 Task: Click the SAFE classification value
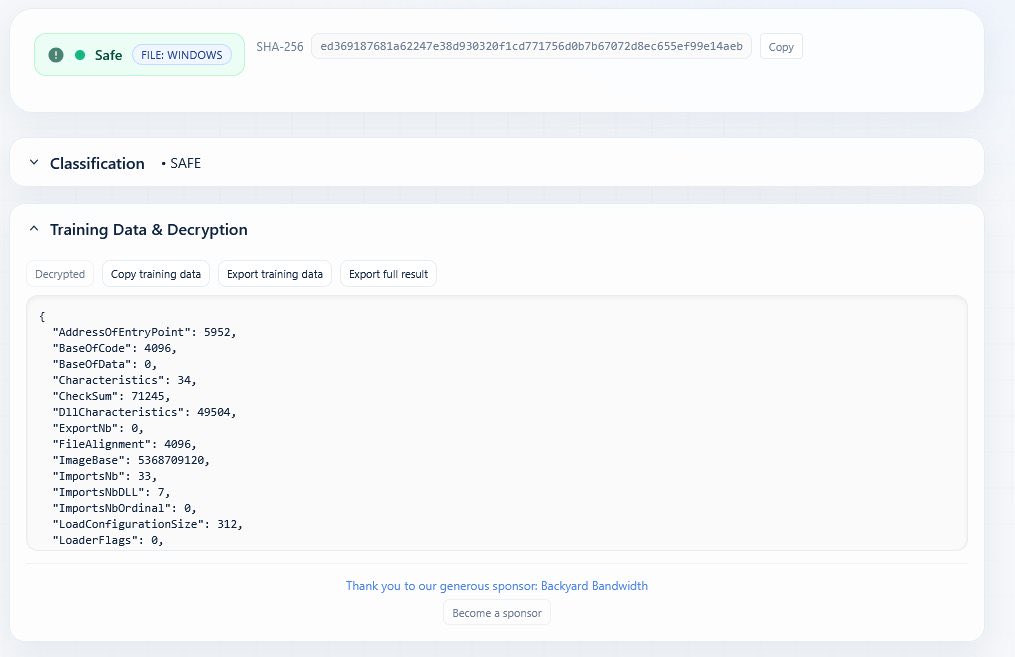pos(185,163)
